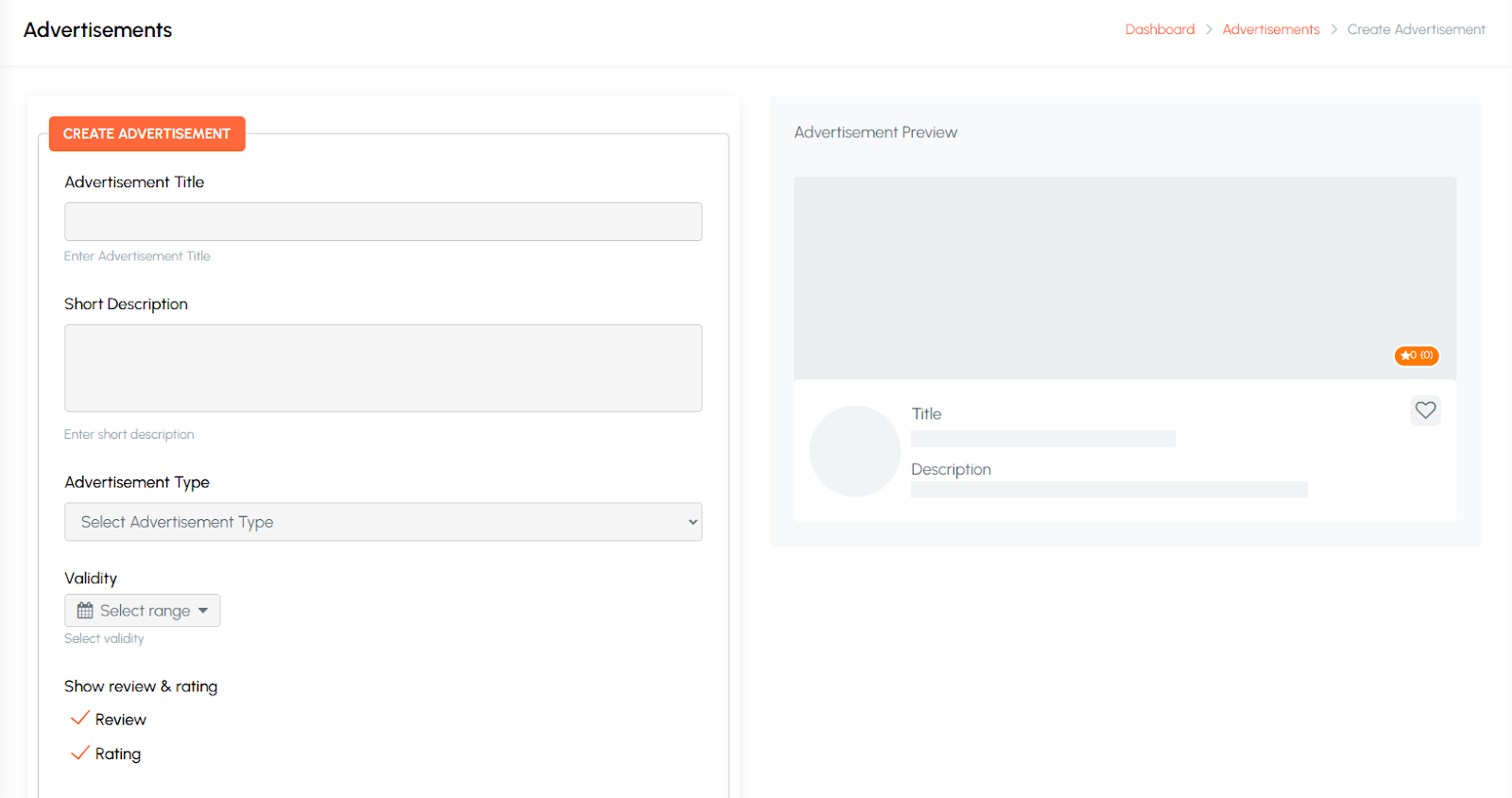The width and height of the screenshot is (1512, 798).
Task: Click the Title label in preview card
Action: tap(926, 414)
